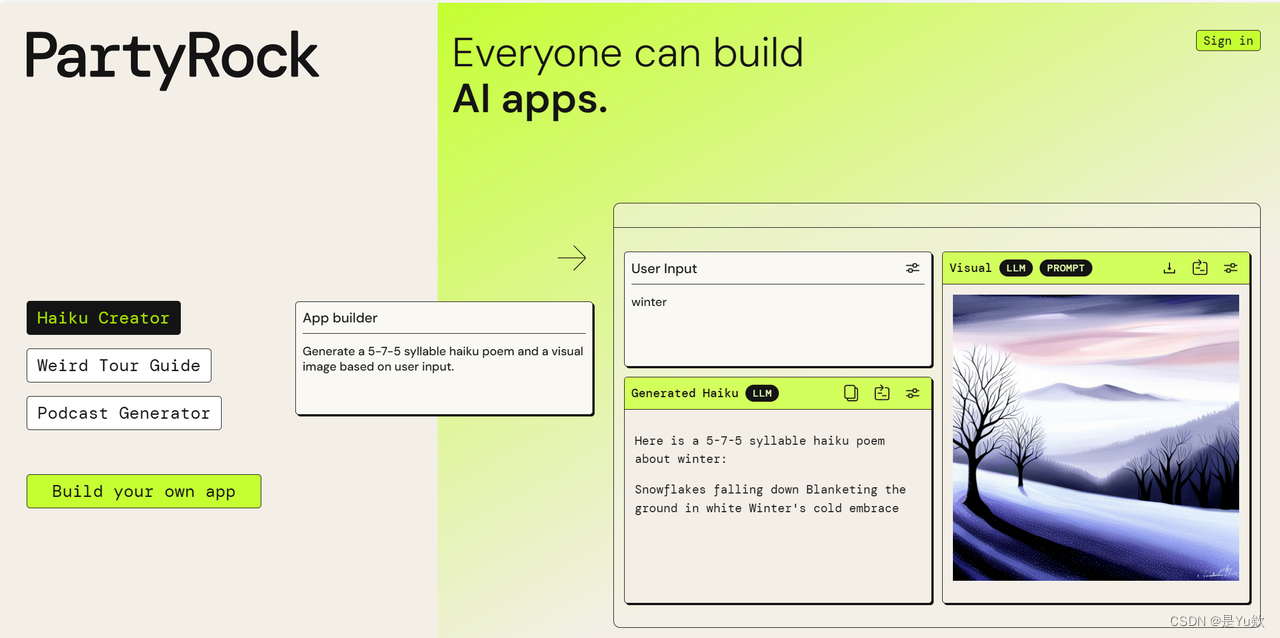Click the Generated Haiku title text

(x=685, y=393)
